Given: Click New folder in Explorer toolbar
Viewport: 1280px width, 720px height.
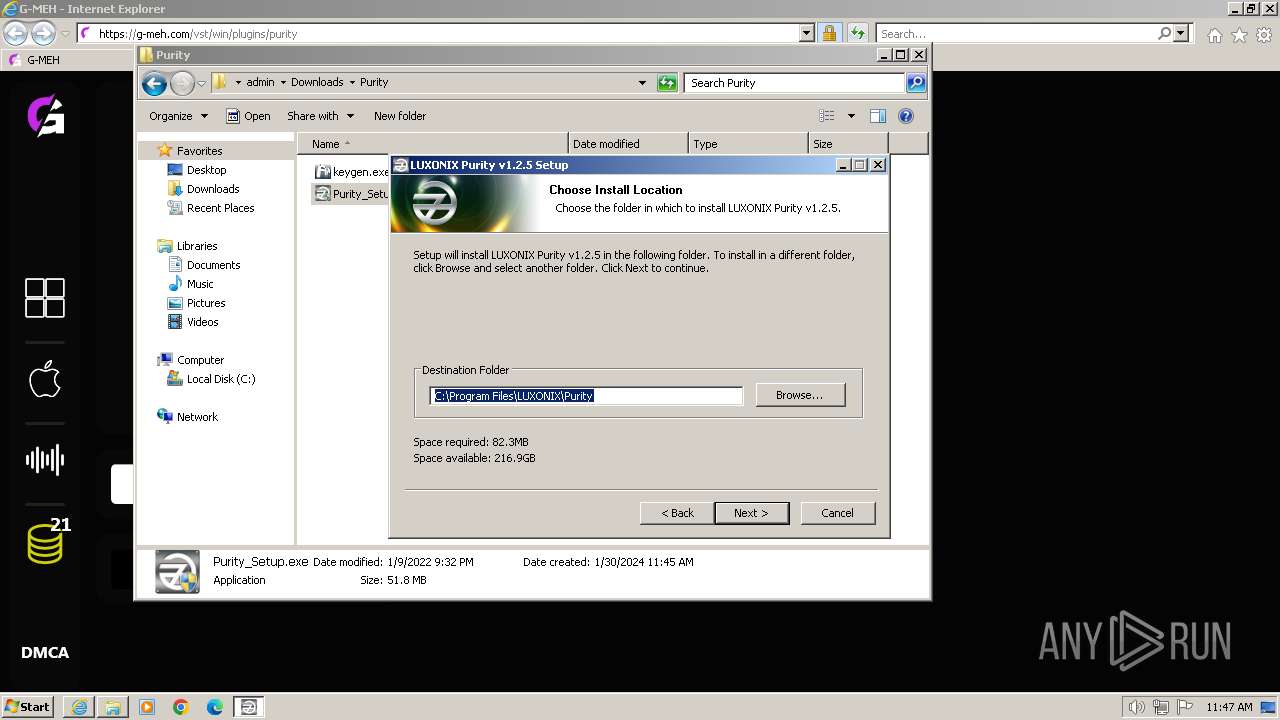Looking at the screenshot, I should 400,116.
